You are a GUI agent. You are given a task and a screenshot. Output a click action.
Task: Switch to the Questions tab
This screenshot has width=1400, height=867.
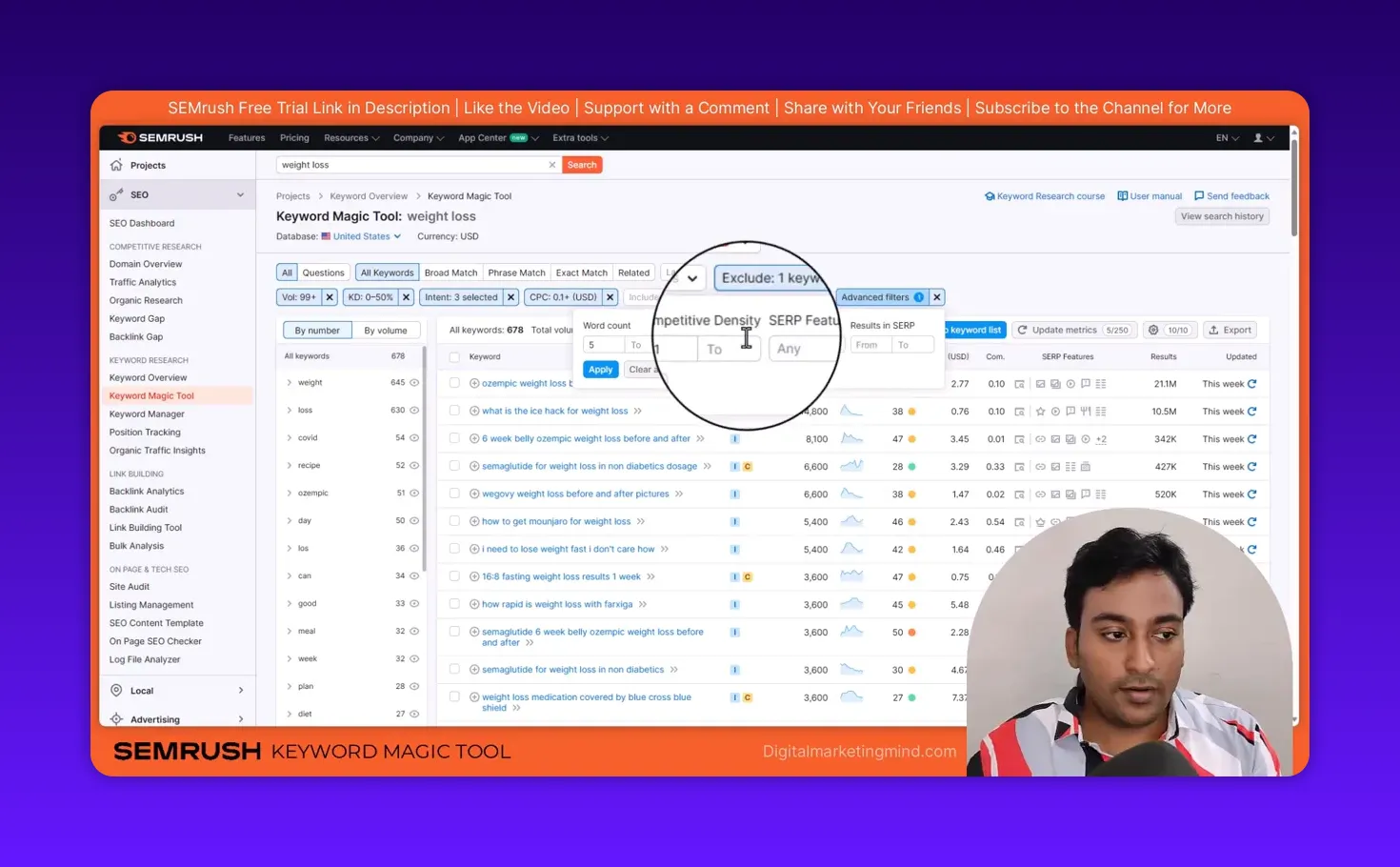[x=323, y=272]
